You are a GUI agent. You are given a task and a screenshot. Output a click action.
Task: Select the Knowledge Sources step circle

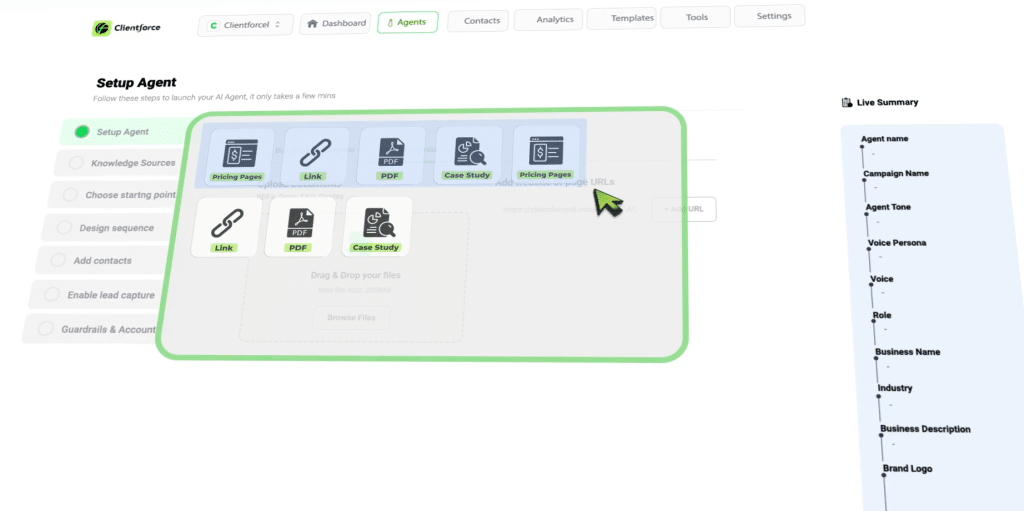click(76, 163)
